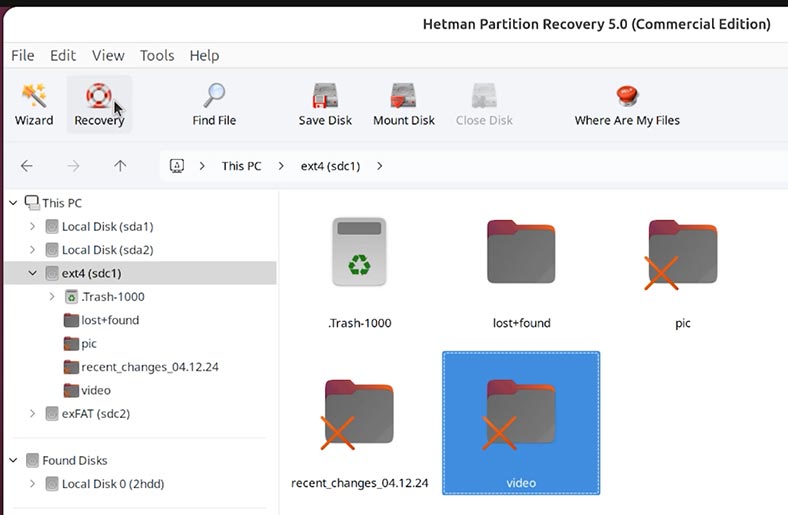This screenshot has height=515, width=788.
Task: Select exFAT (sdc2) in the tree
Action: click(95, 414)
